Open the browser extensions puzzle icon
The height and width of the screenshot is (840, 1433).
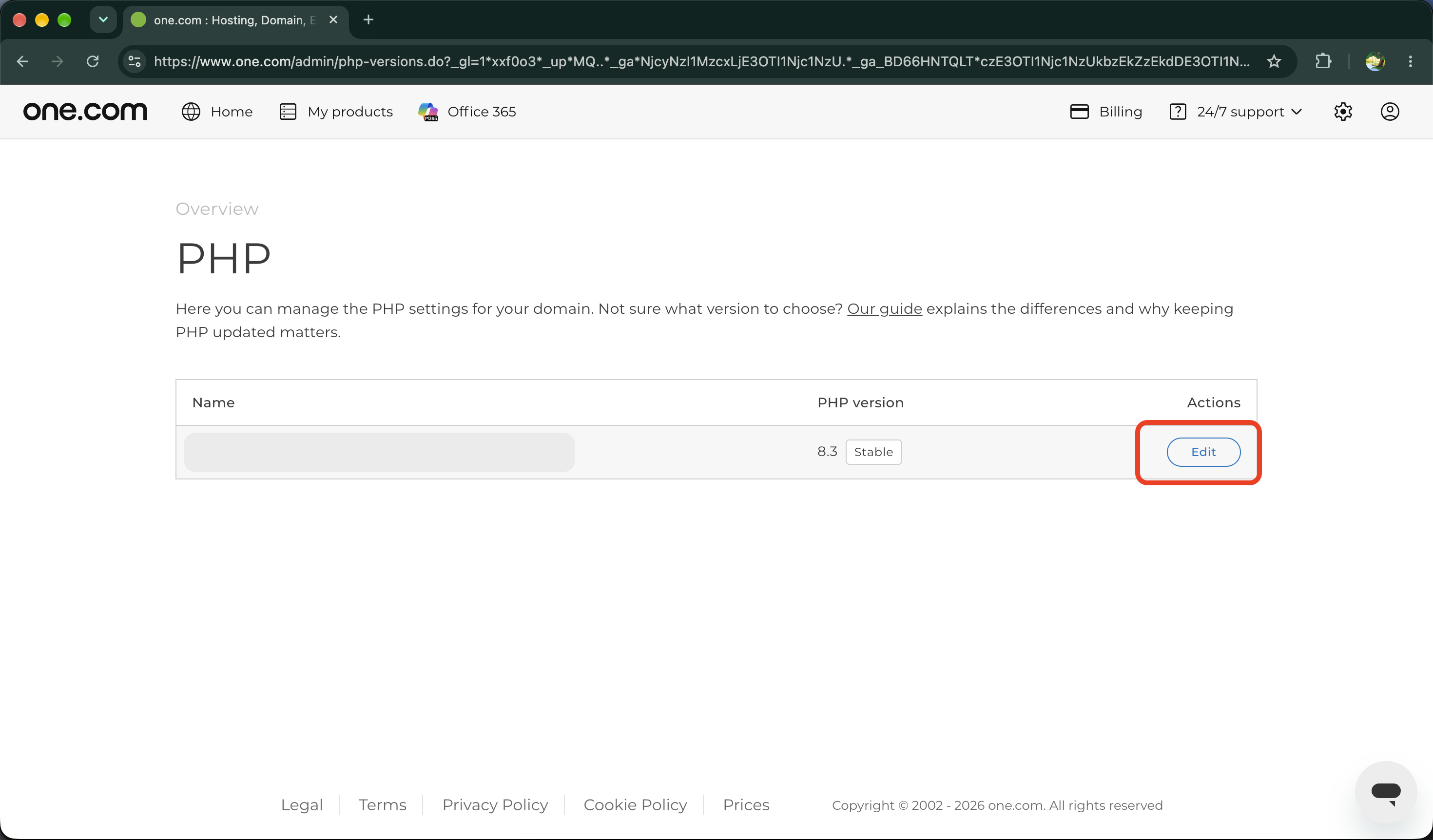click(x=1323, y=61)
